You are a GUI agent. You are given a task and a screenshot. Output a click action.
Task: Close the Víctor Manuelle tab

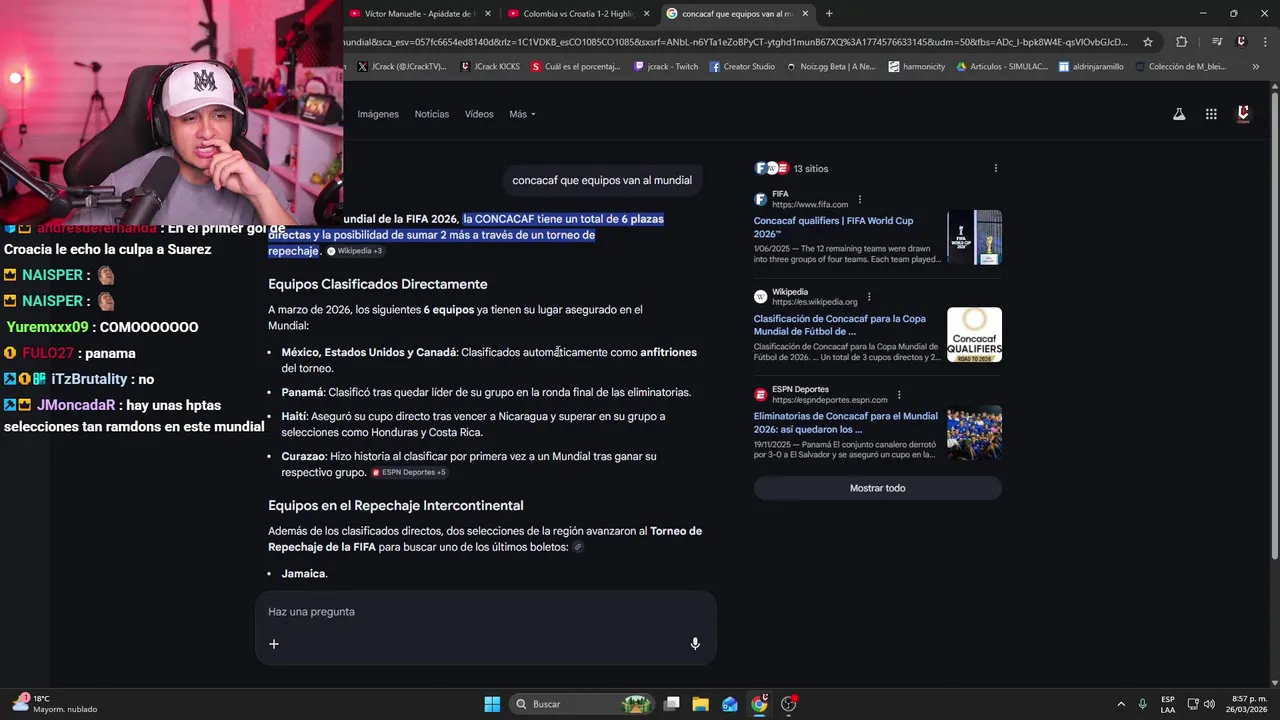click(488, 14)
